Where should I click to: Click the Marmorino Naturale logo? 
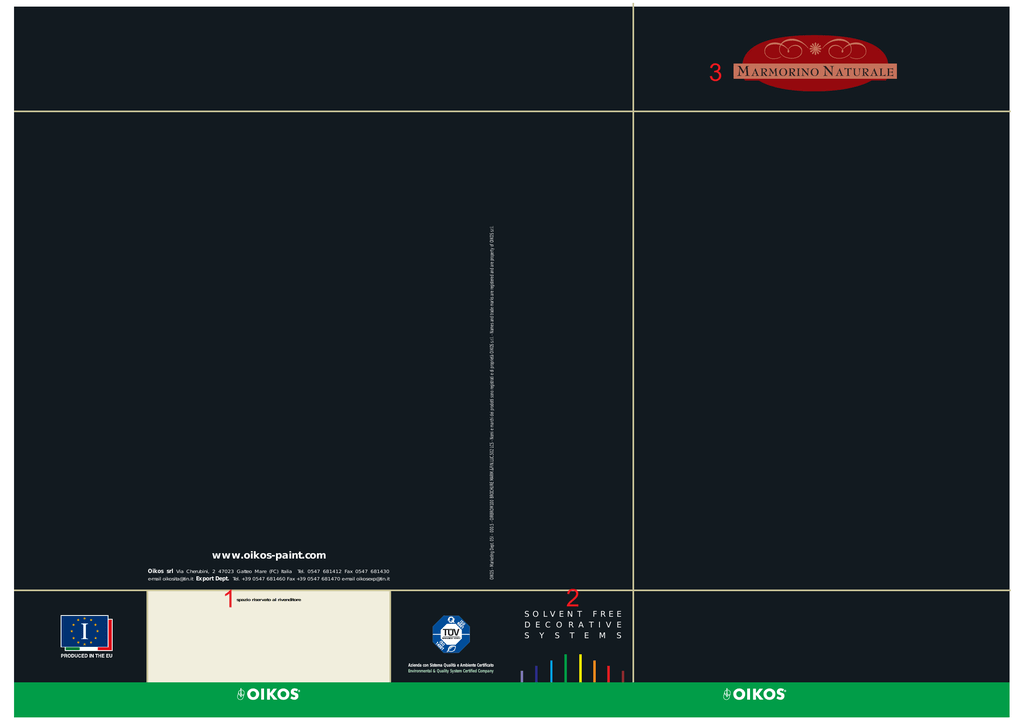(x=814, y=63)
